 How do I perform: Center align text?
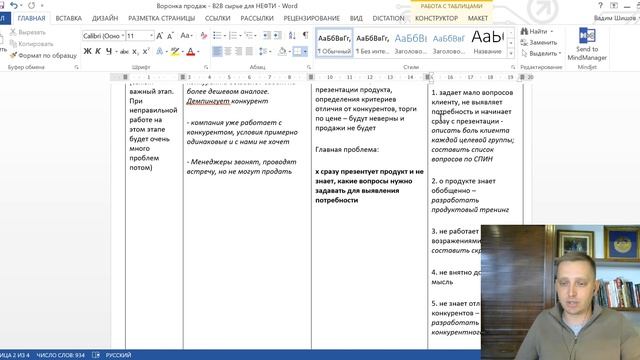coord(228,51)
